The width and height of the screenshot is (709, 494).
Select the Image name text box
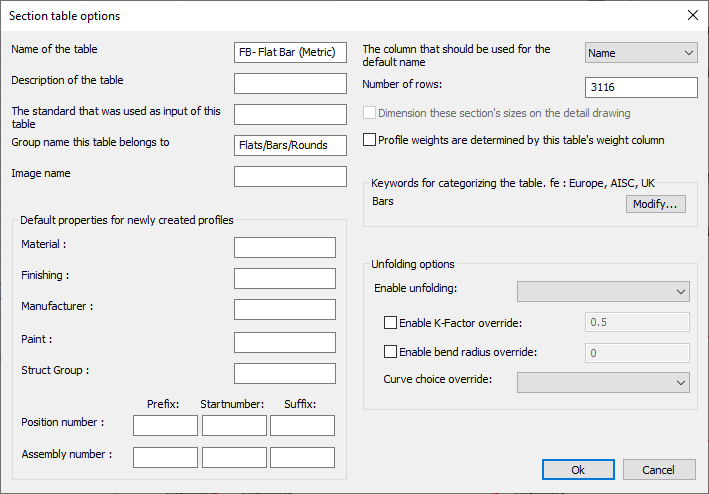click(x=290, y=176)
